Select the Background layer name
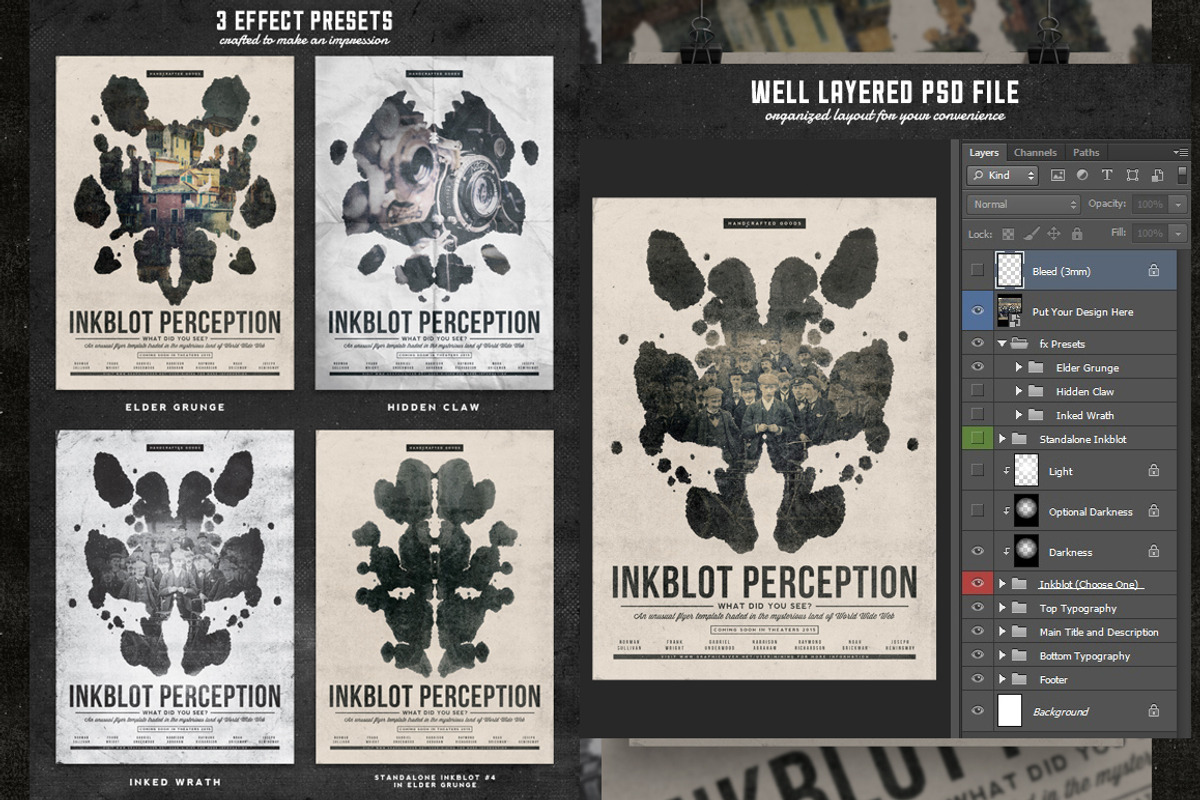1200x800 pixels. (1060, 712)
